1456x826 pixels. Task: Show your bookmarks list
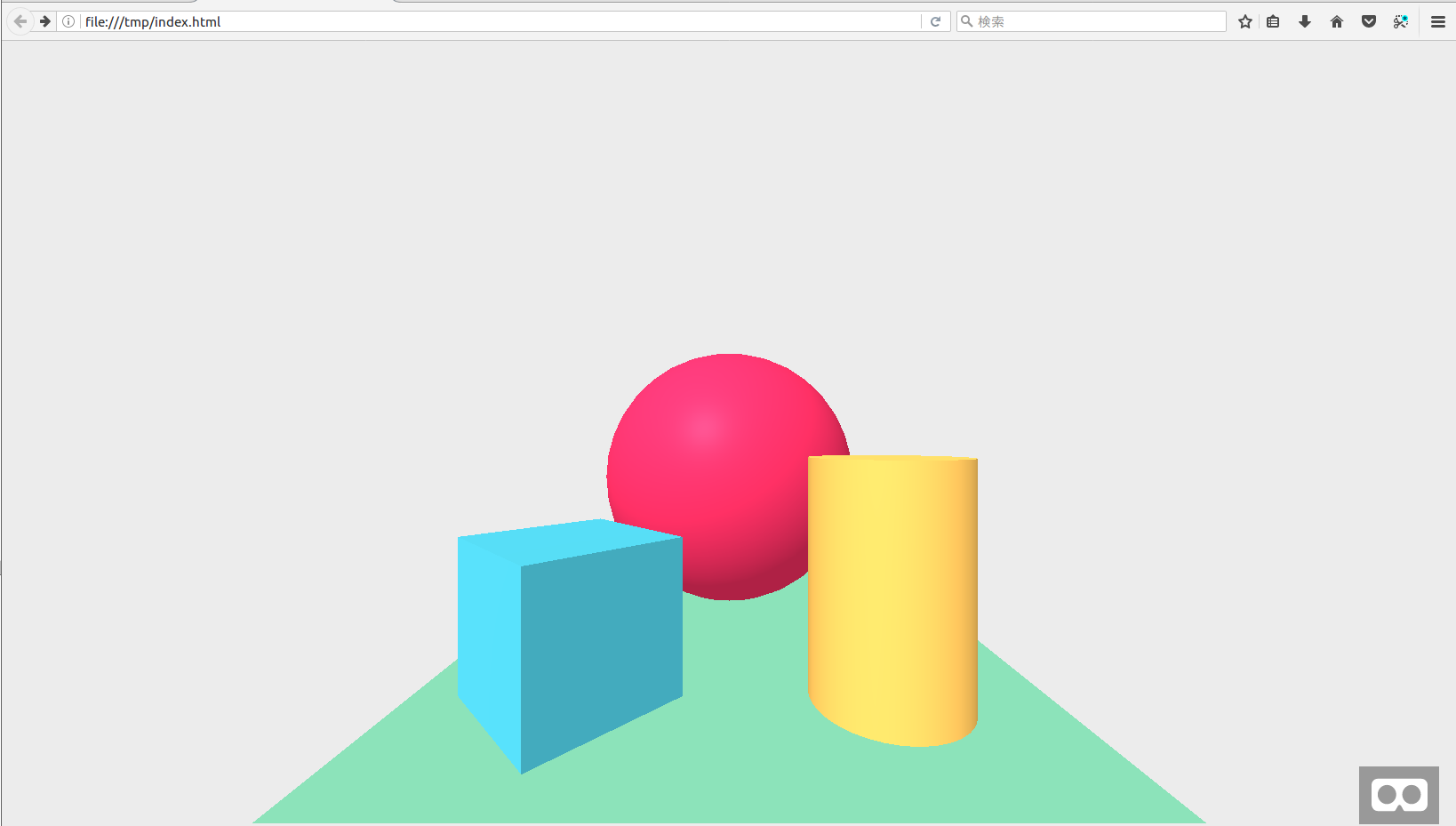(x=1273, y=21)
